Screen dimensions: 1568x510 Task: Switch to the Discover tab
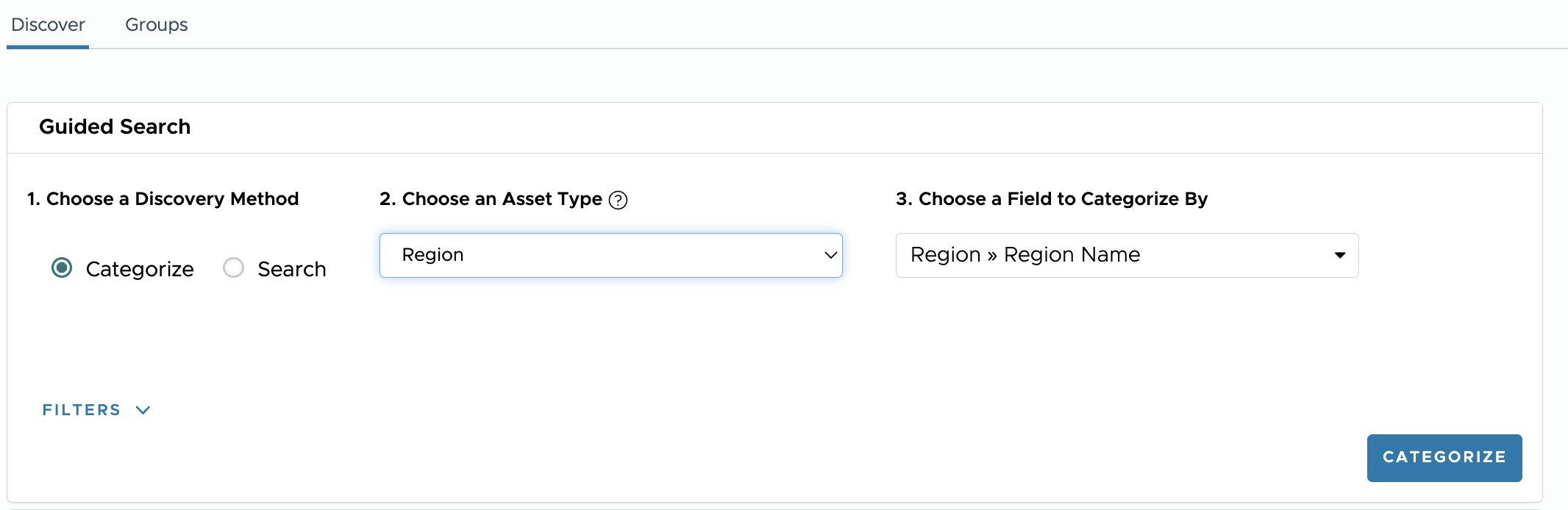48,25
